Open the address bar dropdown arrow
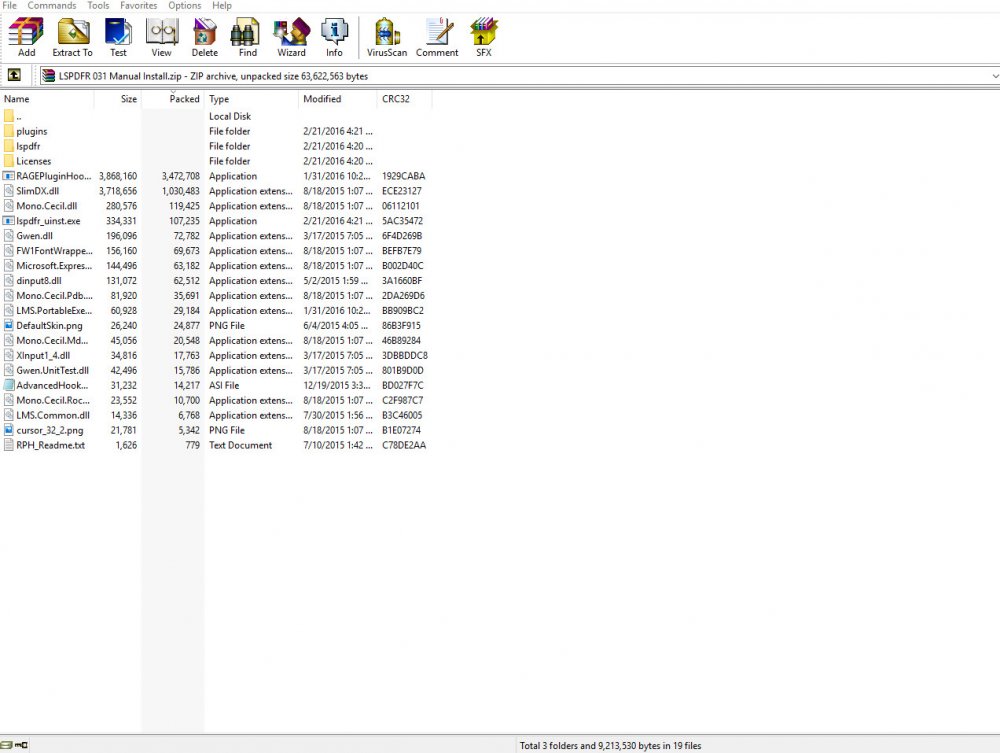Viewport: 1000px width, 753px height. [x=994, y=76]
